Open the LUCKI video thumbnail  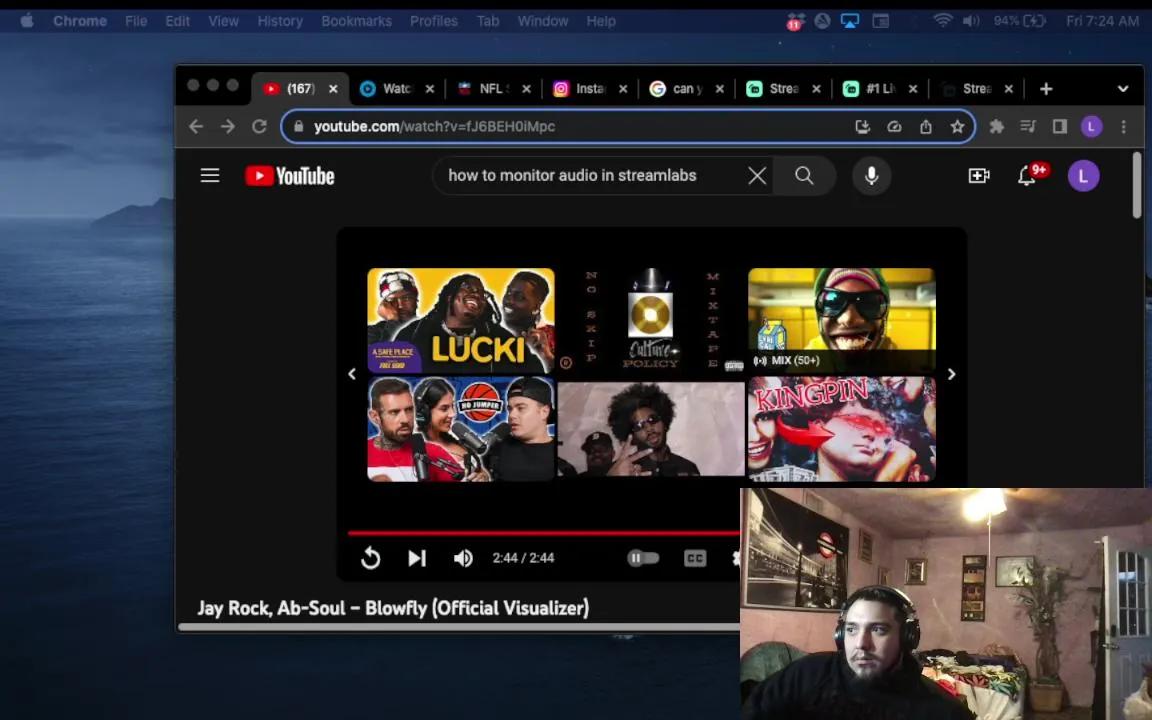pos(461,321)
